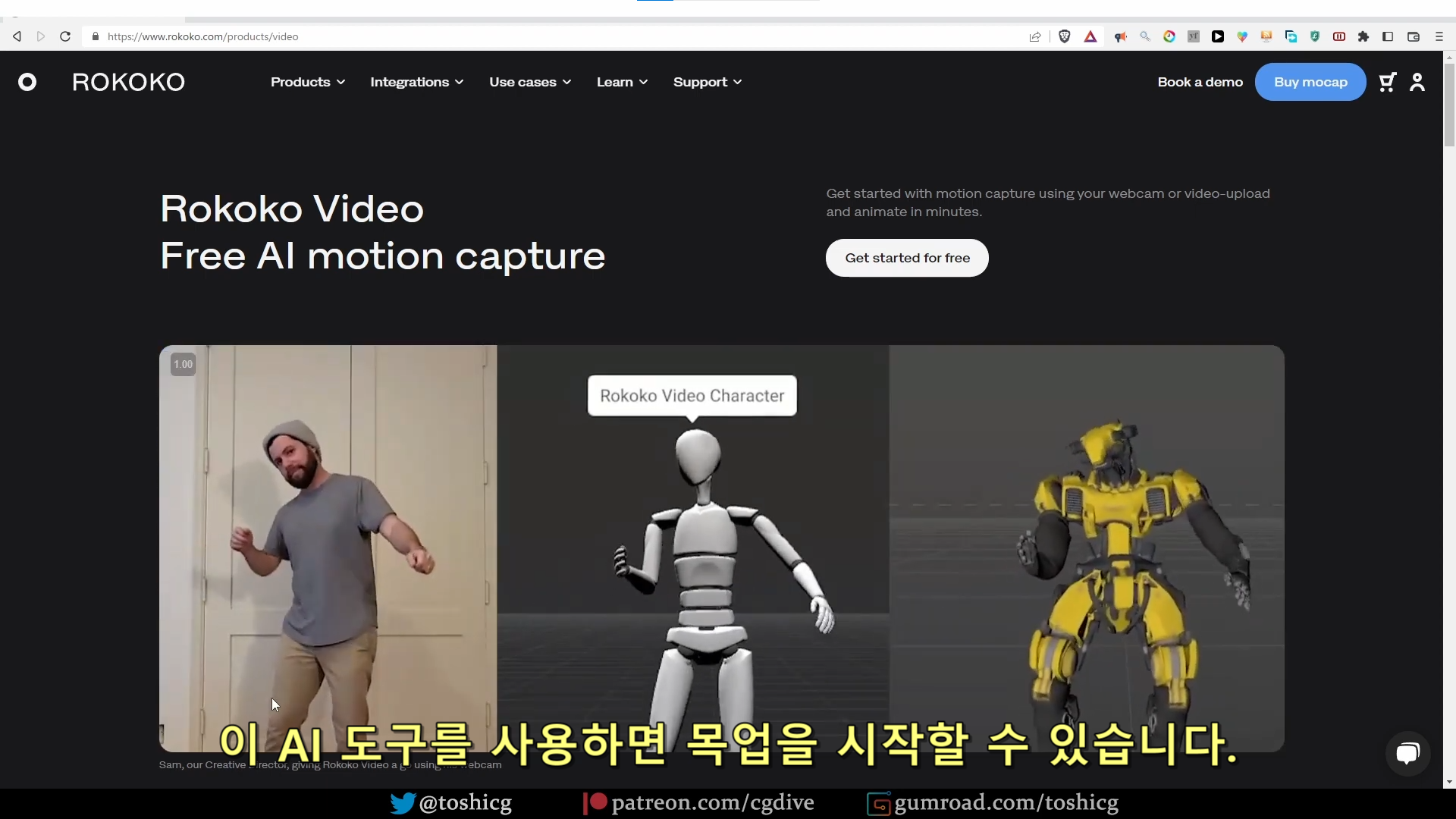This screenshot has height=819, width=1456.
Task: Reload the page with refresh icon
Action: click(65, 36)
